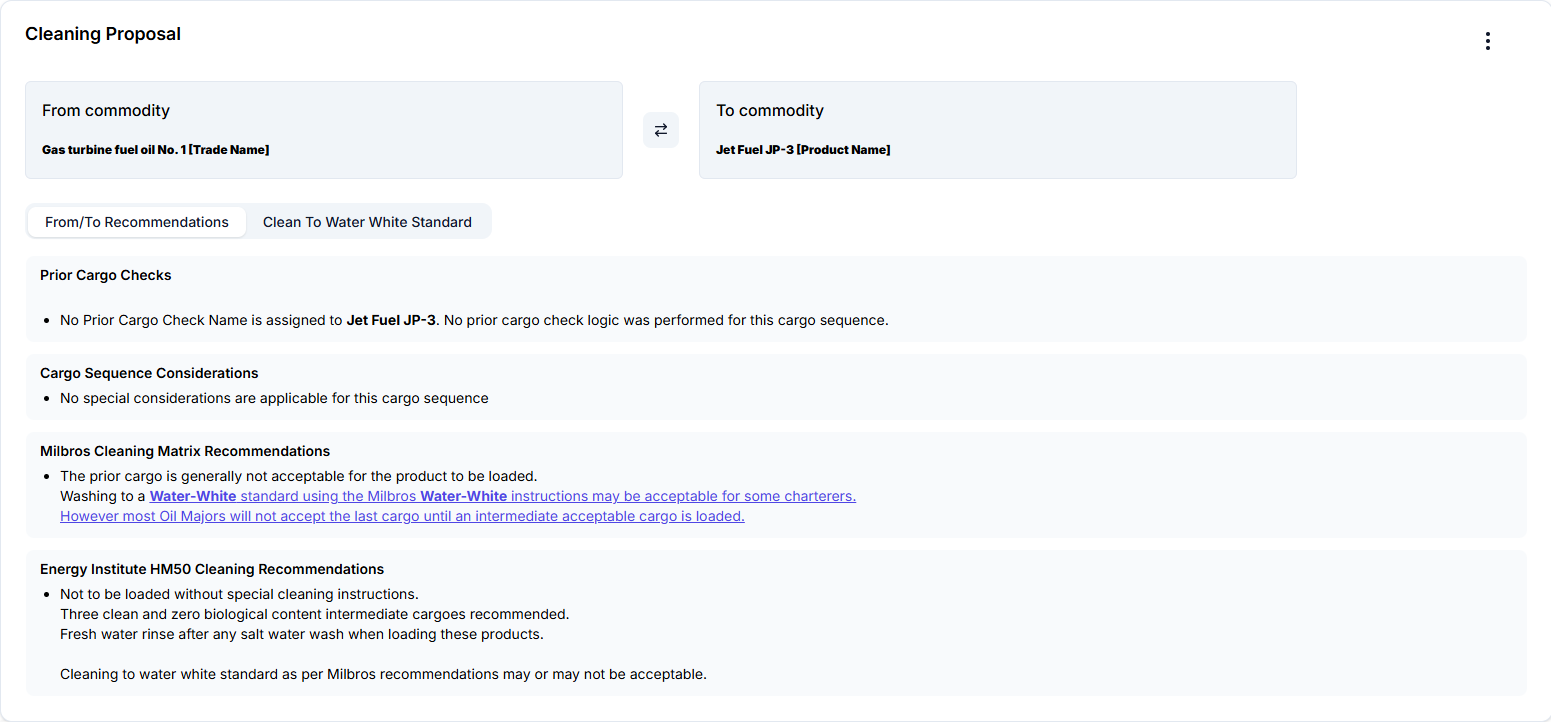Image resolution: width=1551 pixels, height=722 pixels.
Task: Click the Prior Cargo Checks heading
Action: [106, 275]
